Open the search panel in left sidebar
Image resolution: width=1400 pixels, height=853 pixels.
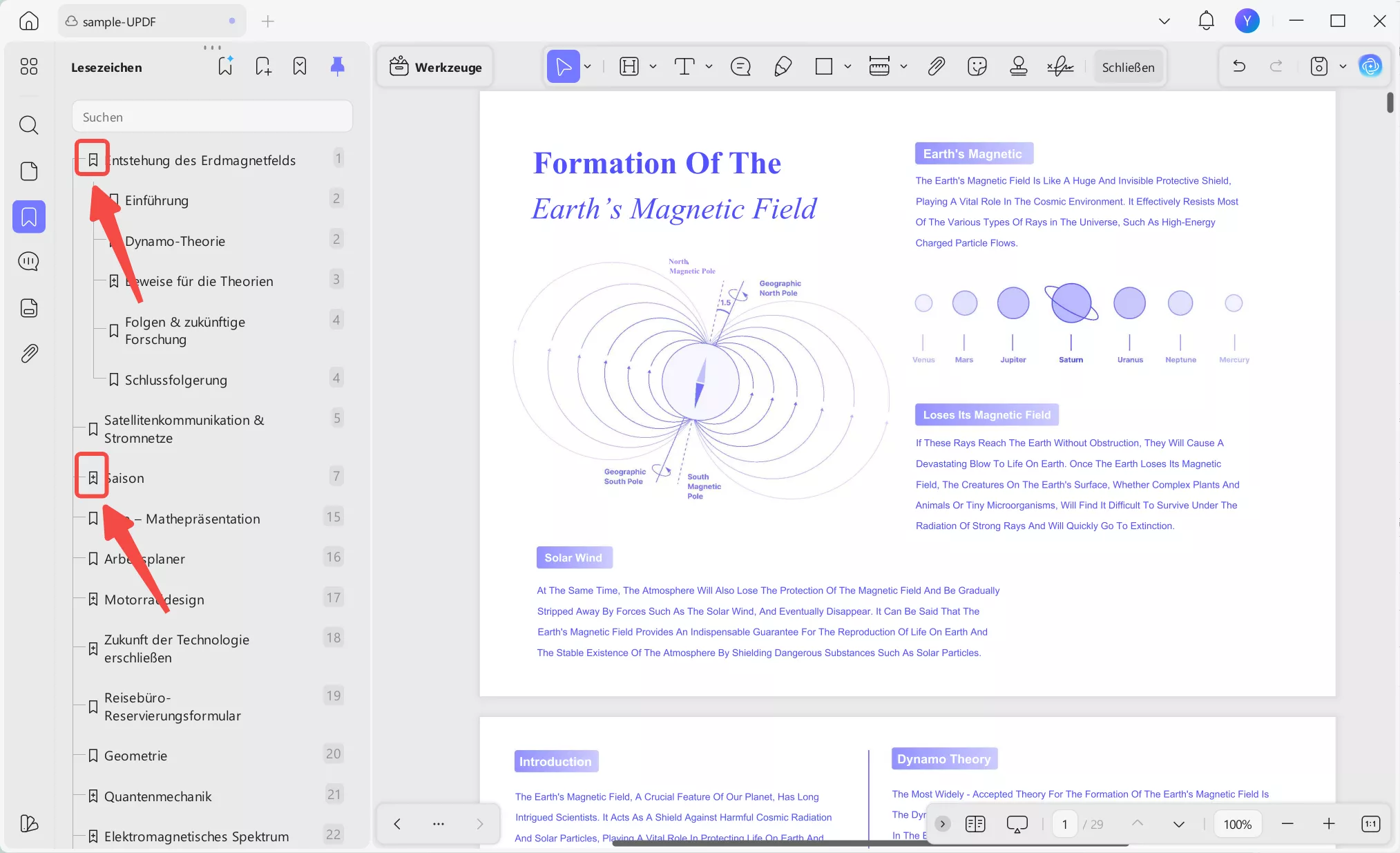[29, 125]
